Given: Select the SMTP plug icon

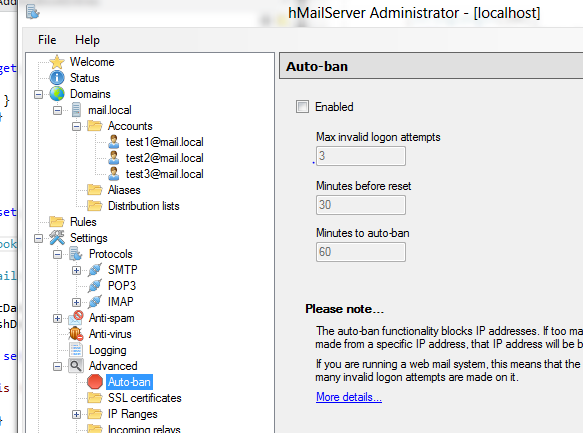Looking at the screenshot, I should click(95, 269).
